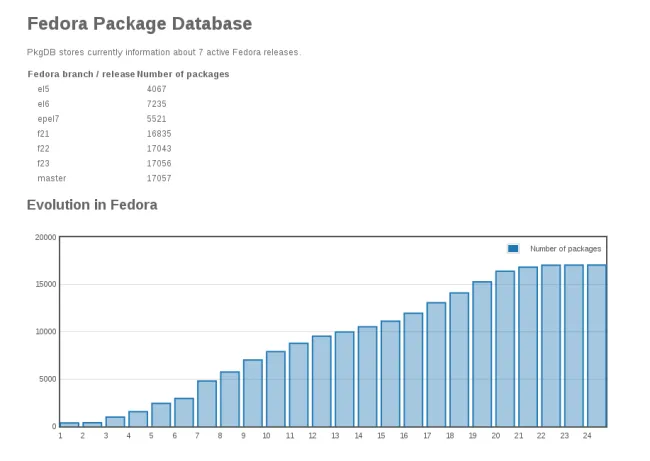This screenshot has height=461, width=650.
Task: Click the blue legend swatch in the chart
Action: click(513, 248)
